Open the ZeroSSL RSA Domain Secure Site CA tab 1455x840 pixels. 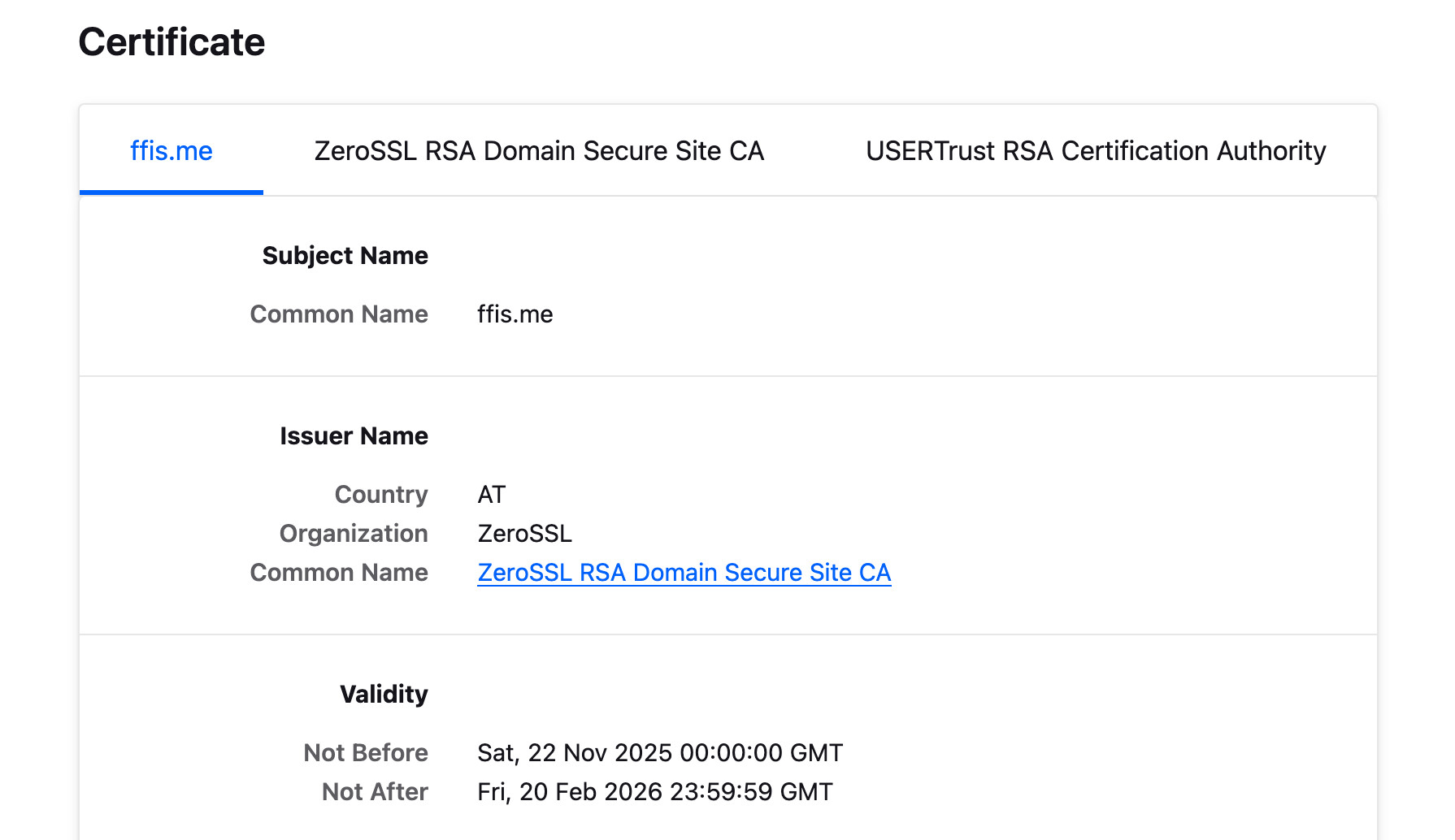coord(539,151)
